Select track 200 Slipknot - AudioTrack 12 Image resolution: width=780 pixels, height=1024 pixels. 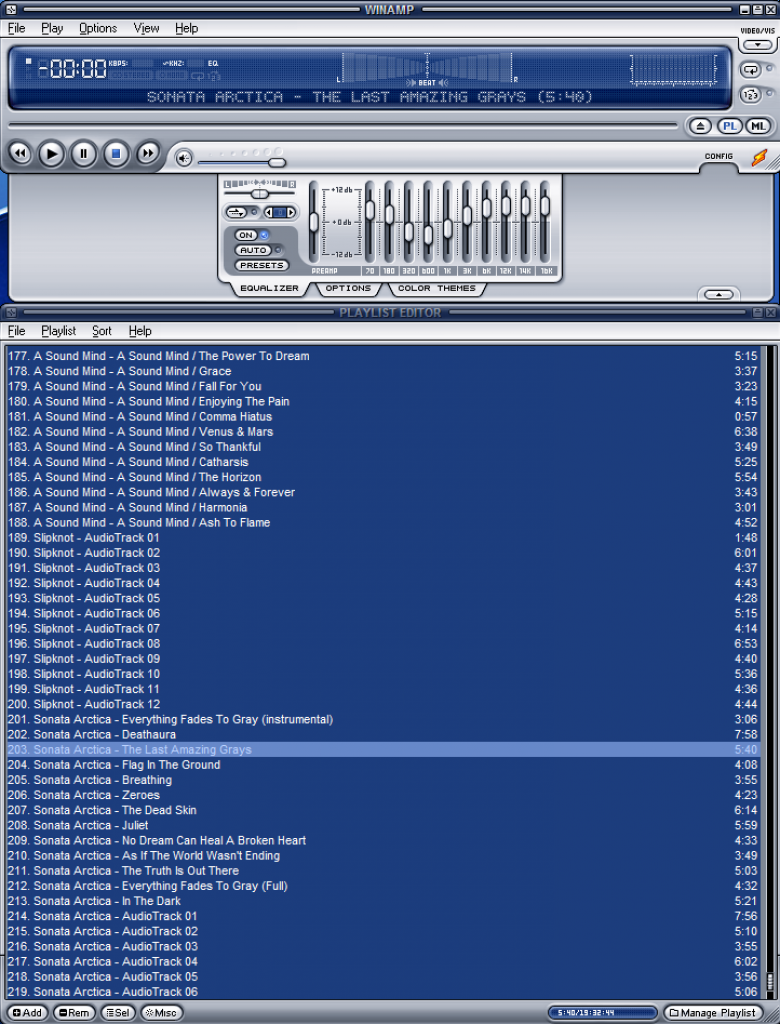(x=383, y=705)
